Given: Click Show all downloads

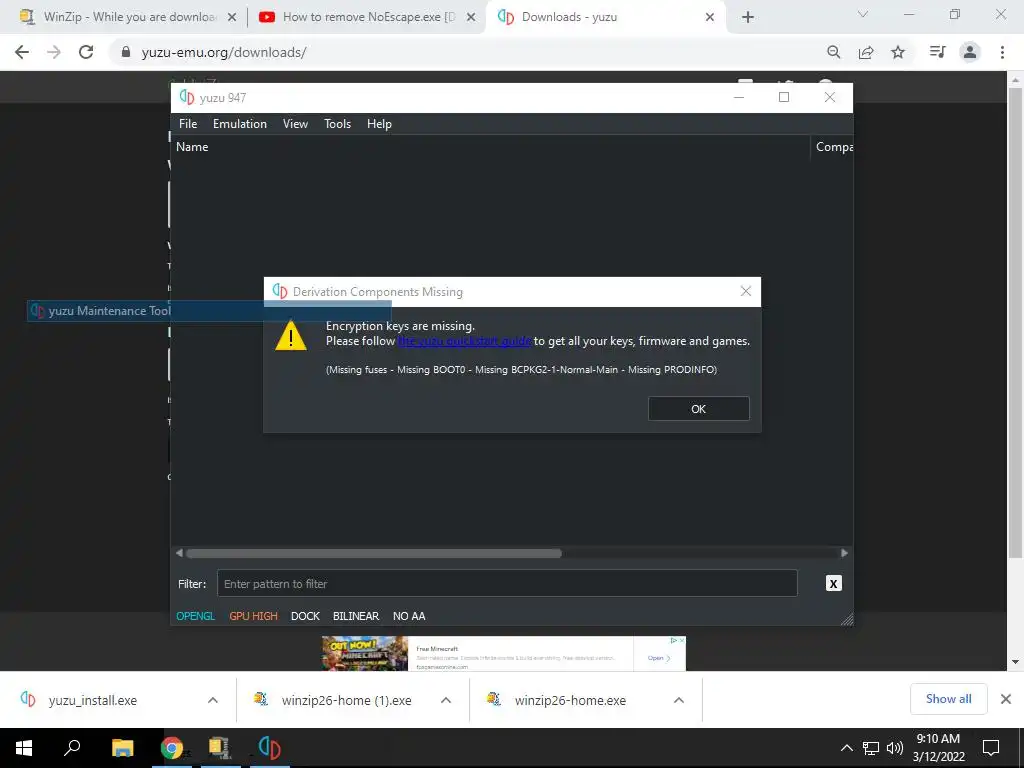Looking at the screenshot, I should click(x=948, y=699).
